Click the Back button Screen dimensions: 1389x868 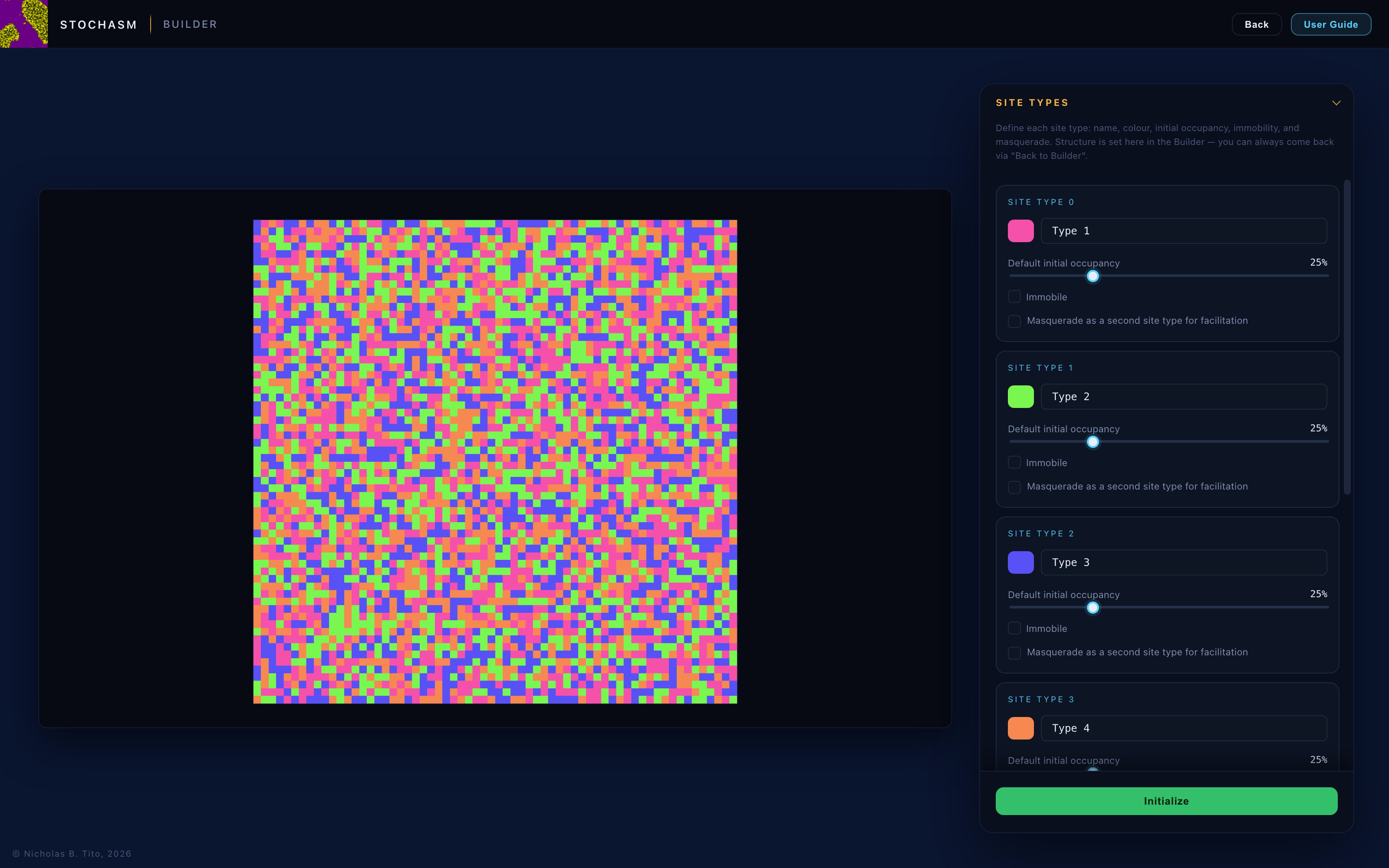pyautogui.click(x=1257, y=24)
